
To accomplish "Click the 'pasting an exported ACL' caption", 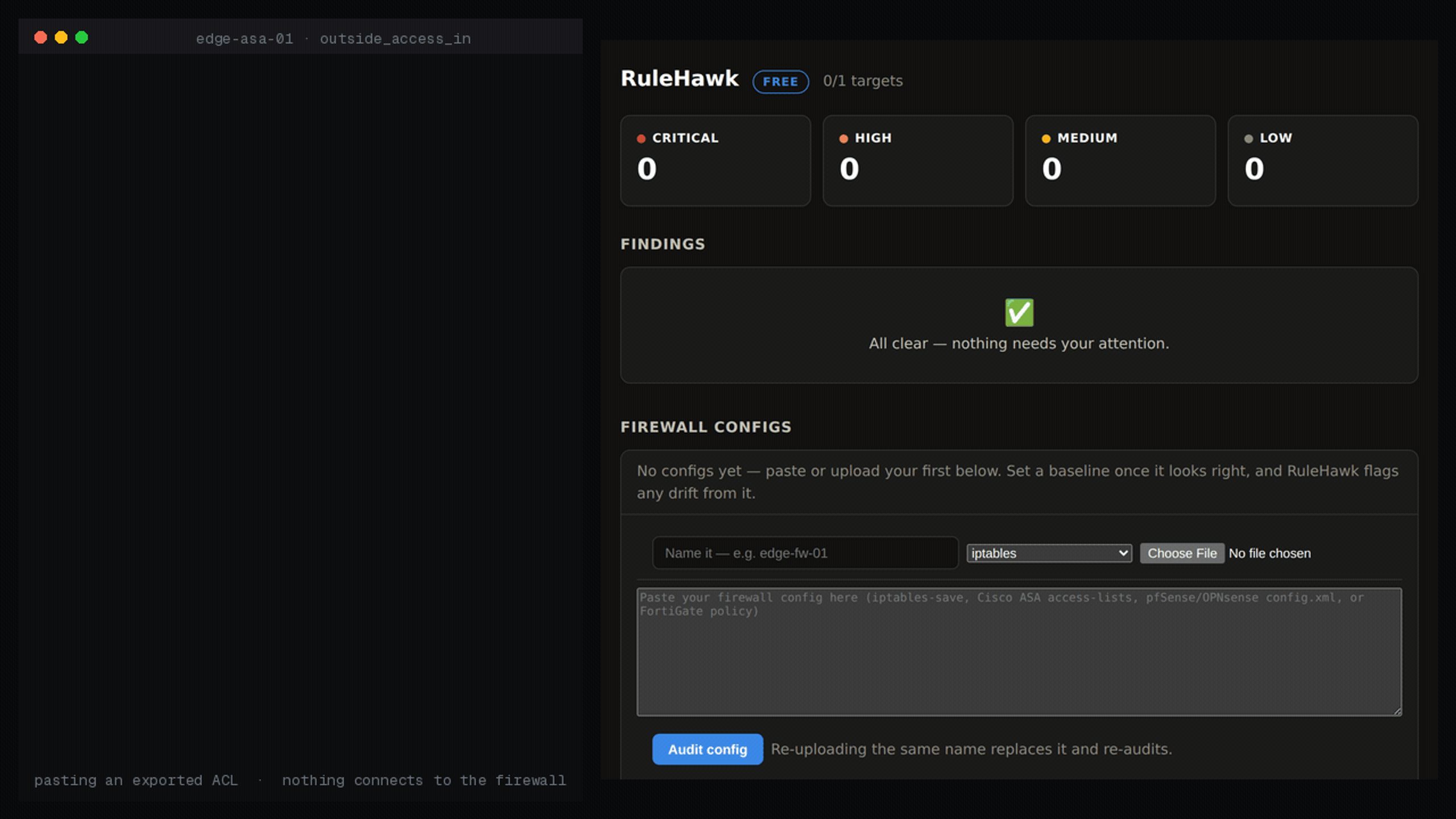I will pos(136,780).
